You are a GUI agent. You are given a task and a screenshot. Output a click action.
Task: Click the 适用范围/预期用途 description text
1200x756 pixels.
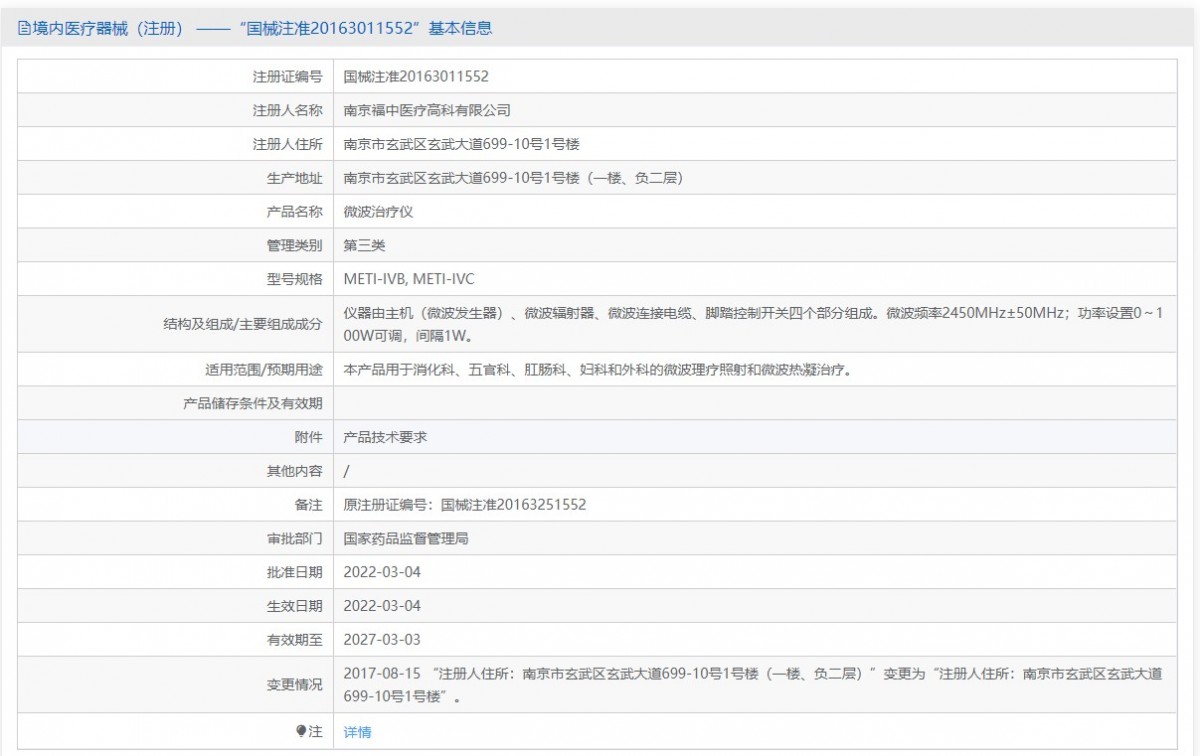pos(597,369)
